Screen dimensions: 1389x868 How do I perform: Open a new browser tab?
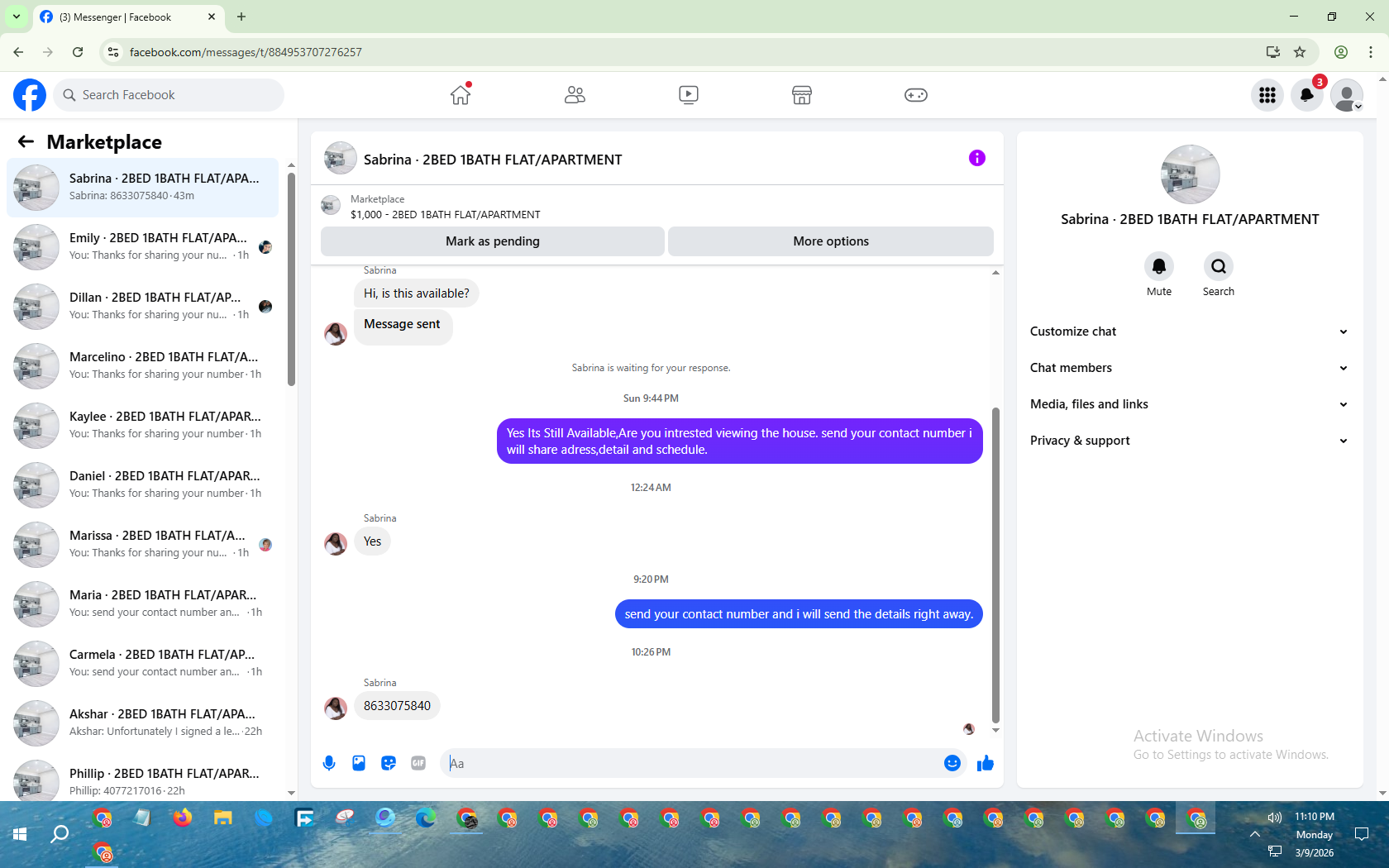241,17
